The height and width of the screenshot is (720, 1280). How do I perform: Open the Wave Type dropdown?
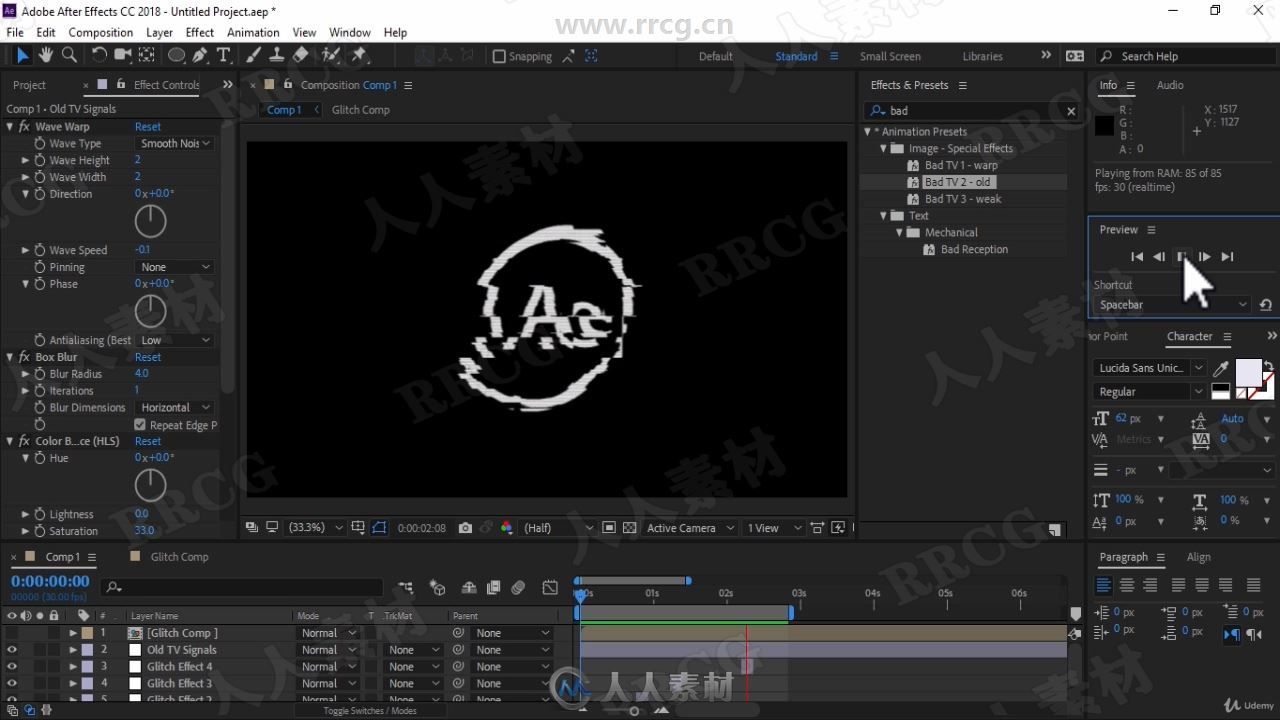174,143
